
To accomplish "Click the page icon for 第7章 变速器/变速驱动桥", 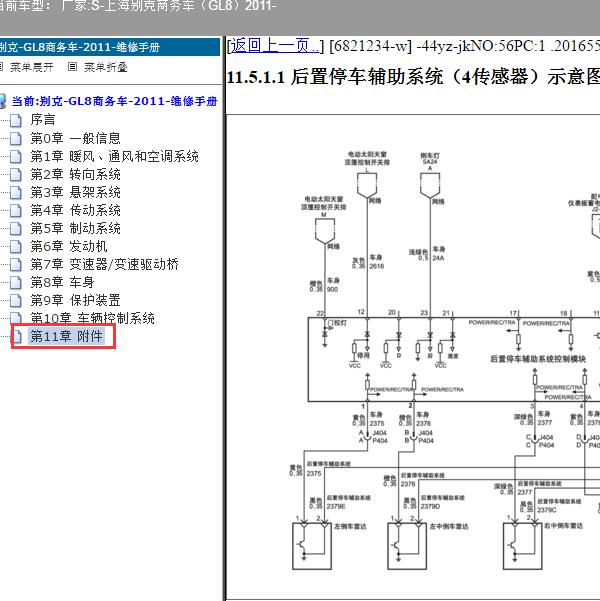I will pyautogui.click(x=16, y=264).
